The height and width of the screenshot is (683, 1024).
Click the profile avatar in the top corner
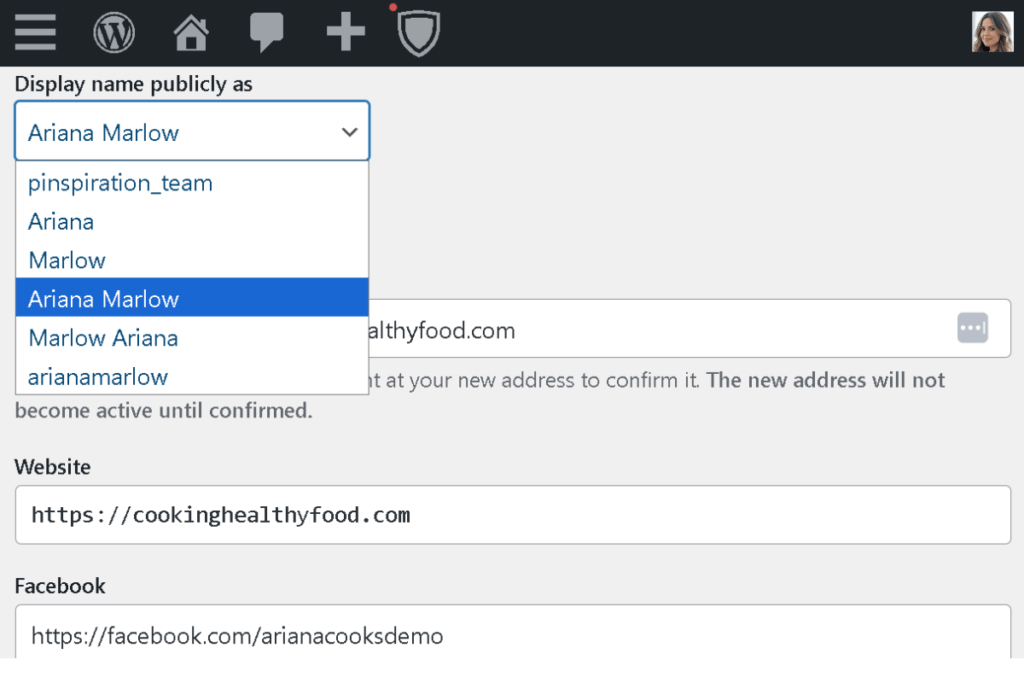[x=991, y=30]
